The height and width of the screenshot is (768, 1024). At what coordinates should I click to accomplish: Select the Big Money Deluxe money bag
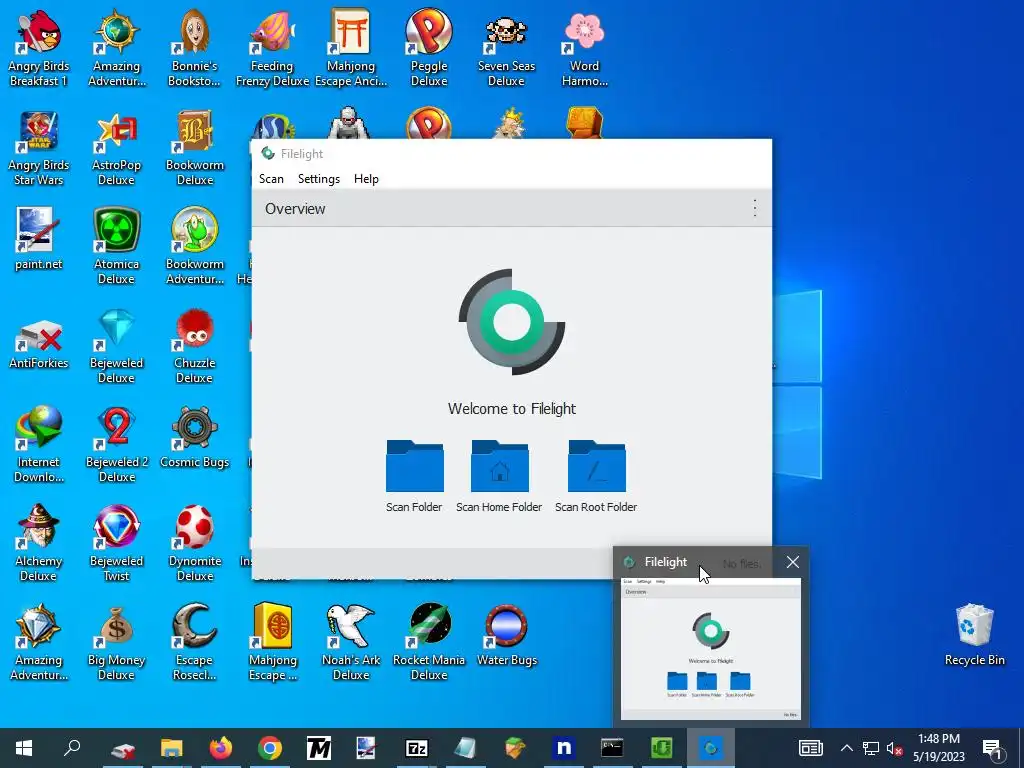(116, 643)
